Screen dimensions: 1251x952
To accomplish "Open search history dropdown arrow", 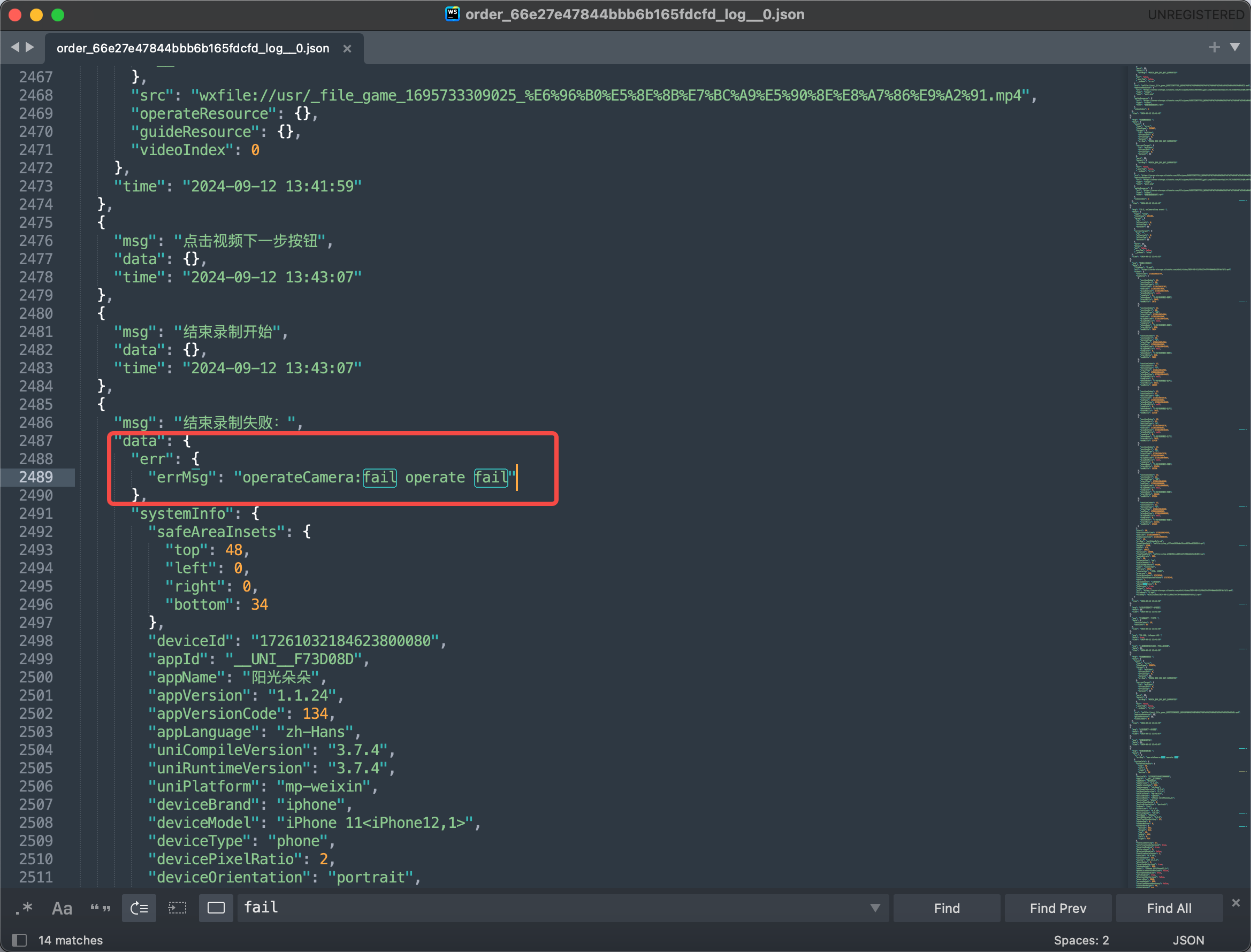I will coord(875,908).
